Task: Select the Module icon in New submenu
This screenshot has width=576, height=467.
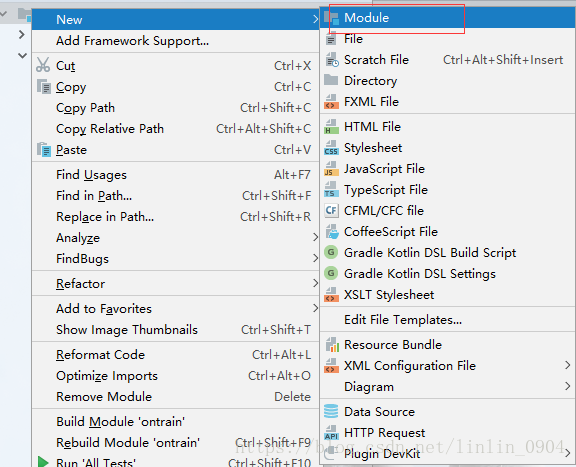Action: (x=331, y=18)
